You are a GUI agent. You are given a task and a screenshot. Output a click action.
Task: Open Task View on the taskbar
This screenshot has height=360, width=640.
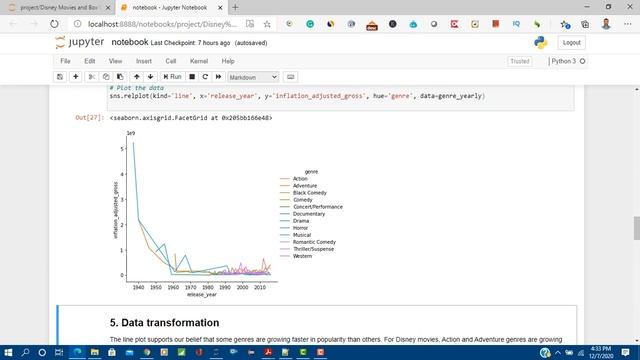59,352
